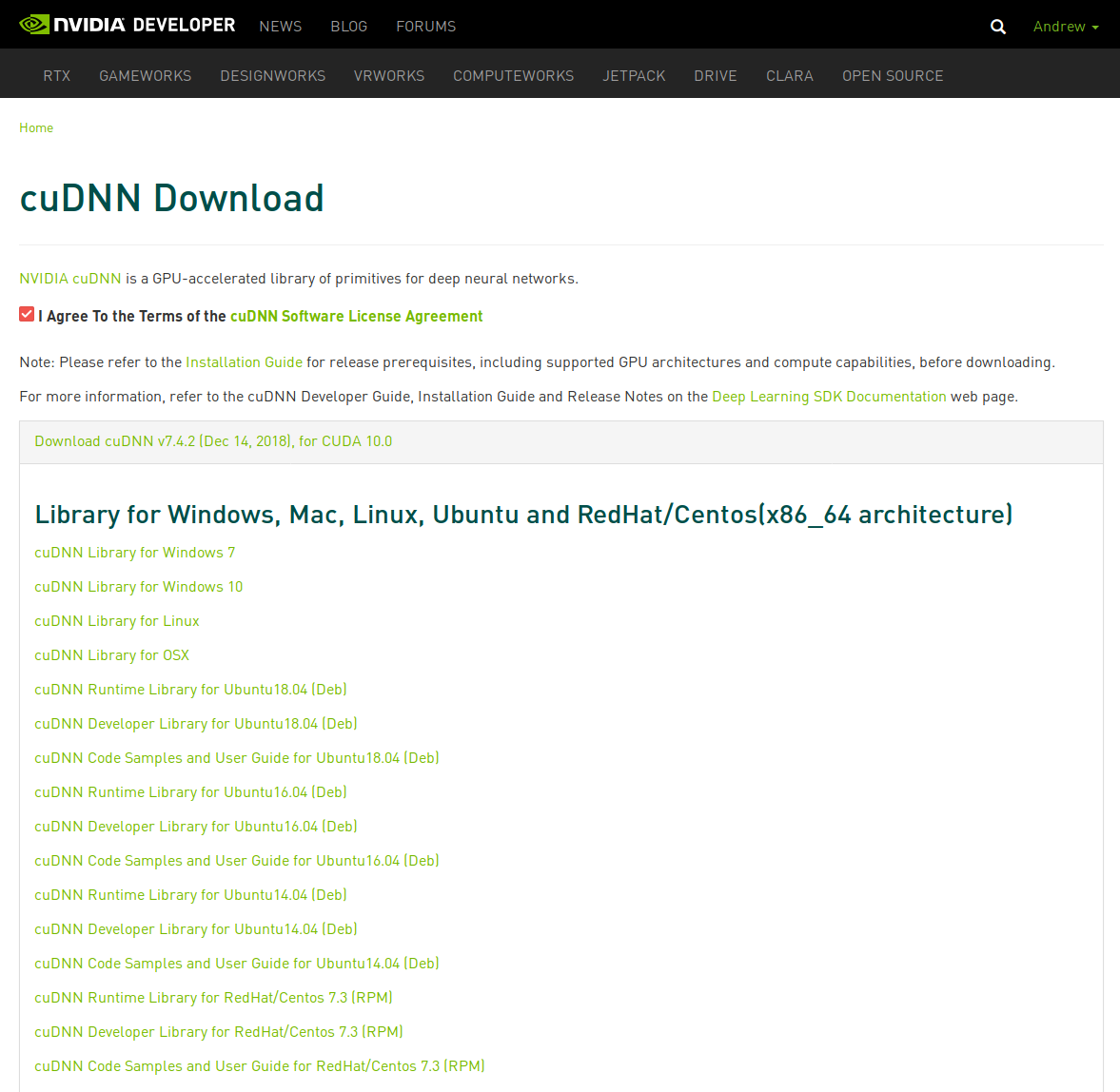Go to the OPEN SOURCE section
Viewport: 1120px width, 1092px height.
click(893, 76)
